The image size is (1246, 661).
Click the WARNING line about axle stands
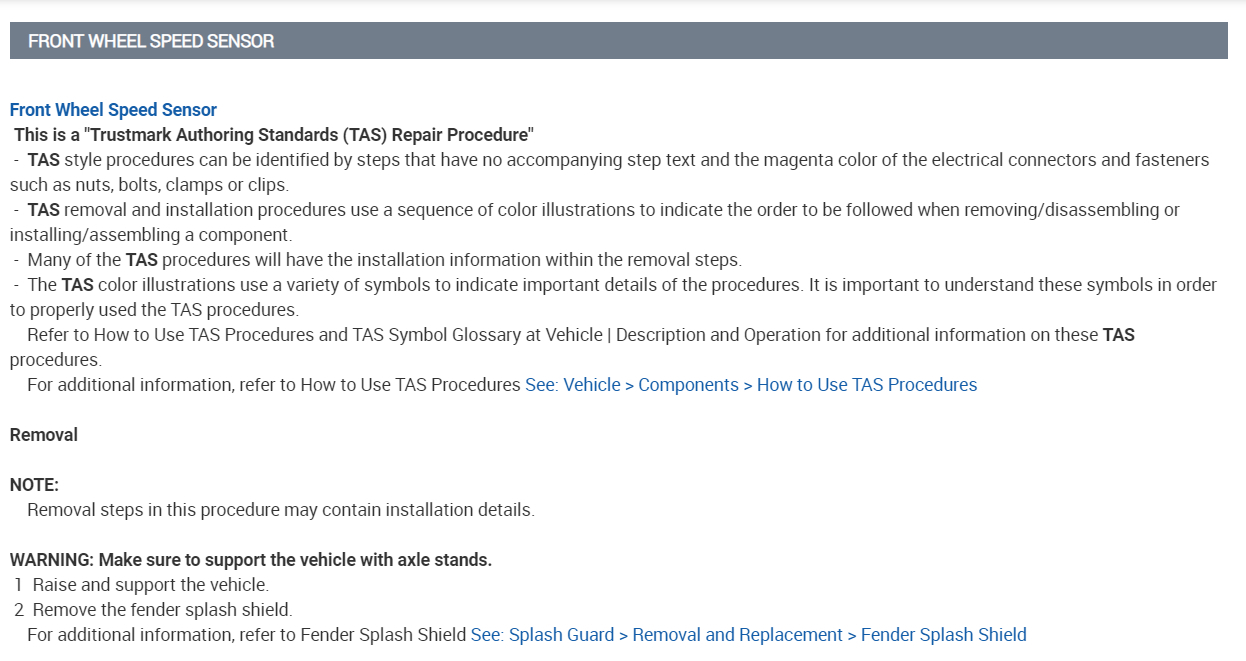click(251, 560)
